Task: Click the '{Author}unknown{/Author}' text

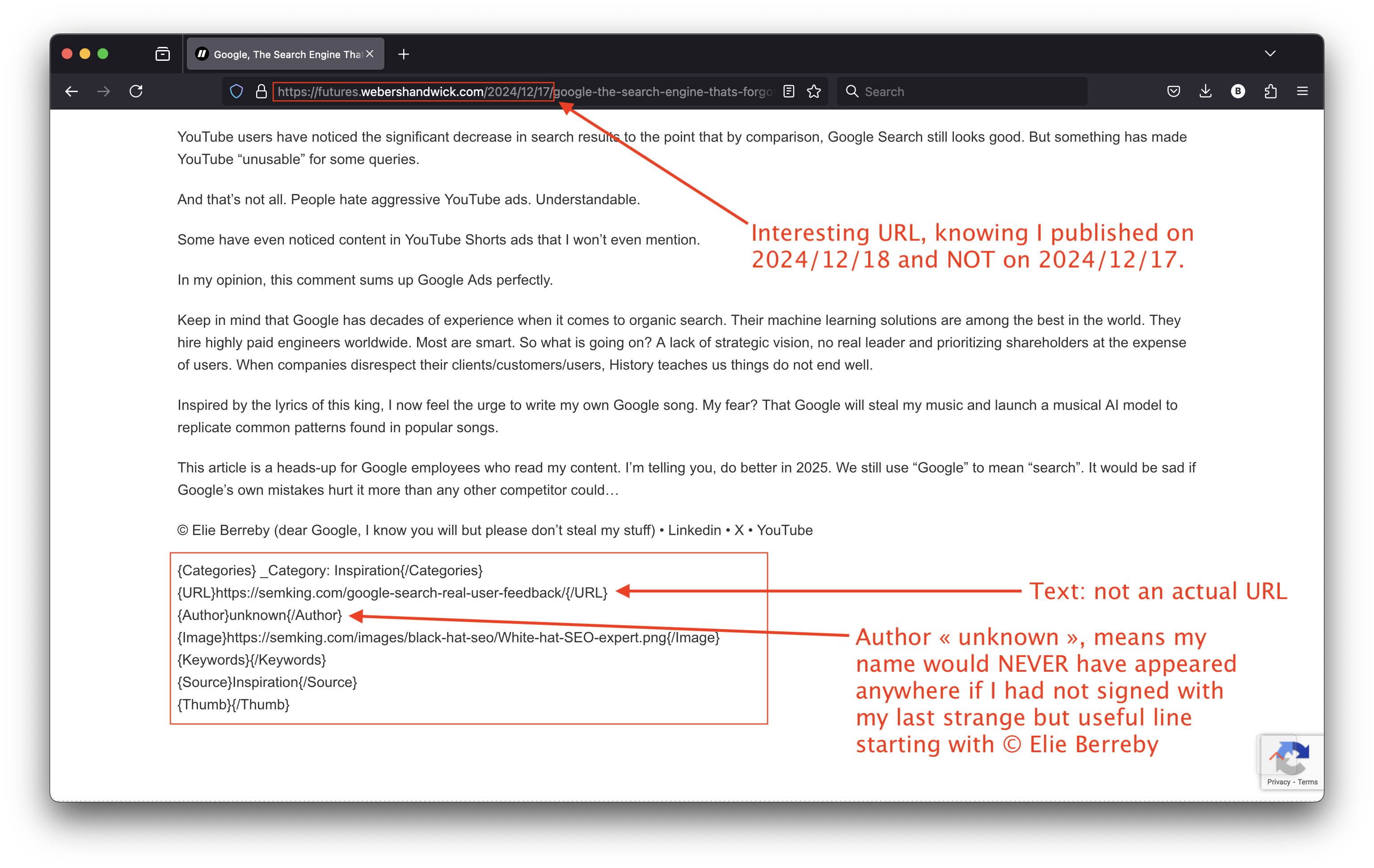Action: [260, 615]
